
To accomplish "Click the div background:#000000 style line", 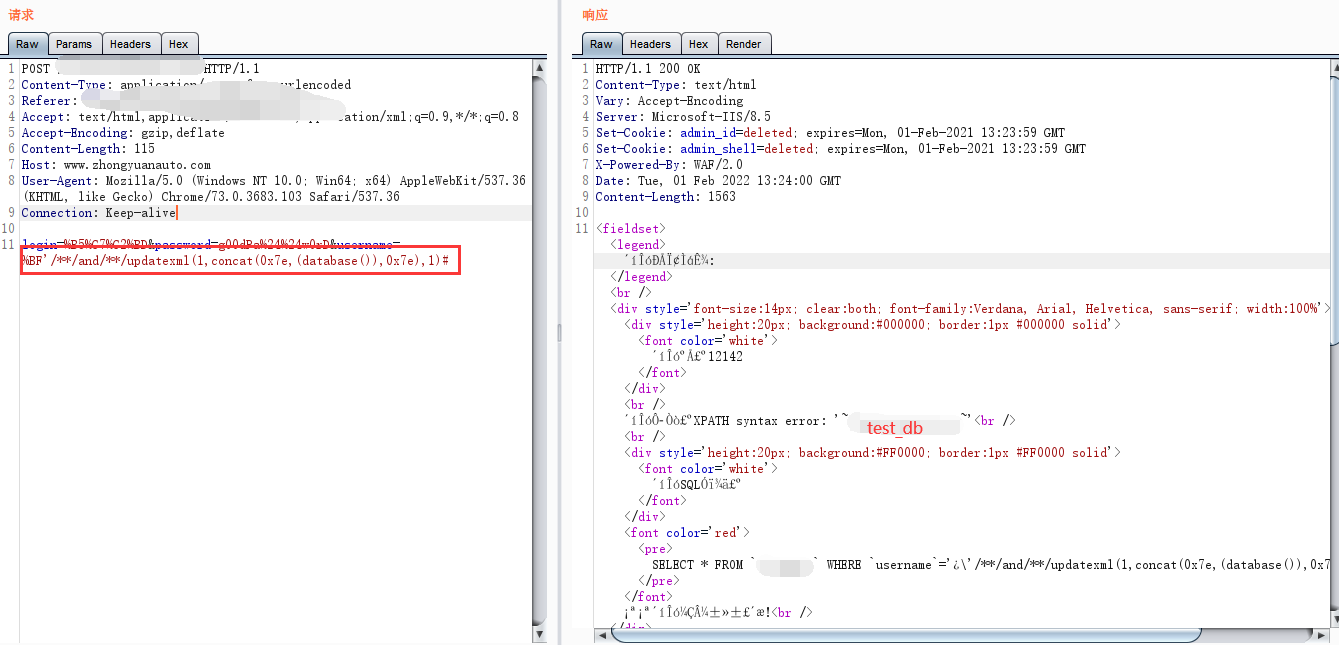I will [872, 325].
